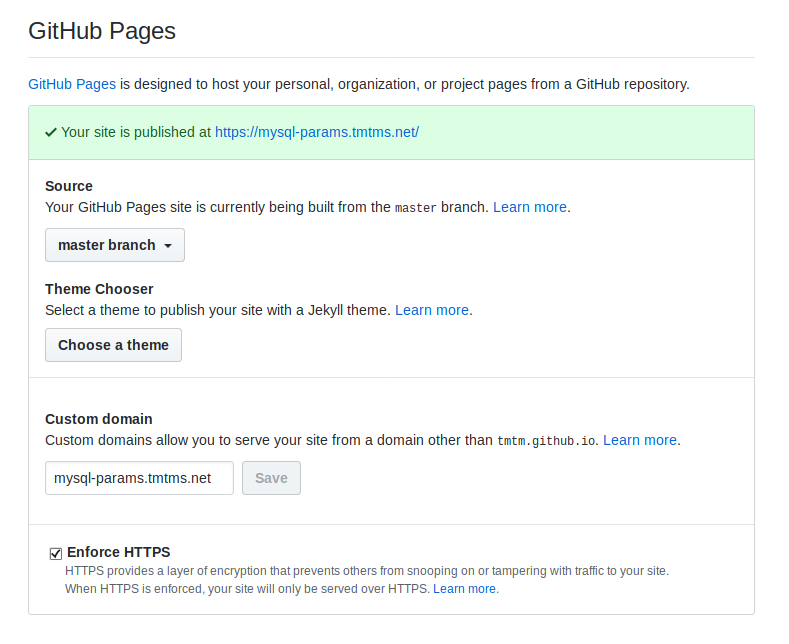This screenshot has width=789, height=644.
Task: Visit the published site URL mysql-params.tmtms.net
Action: pyautogui.click(x=317, y=132)
